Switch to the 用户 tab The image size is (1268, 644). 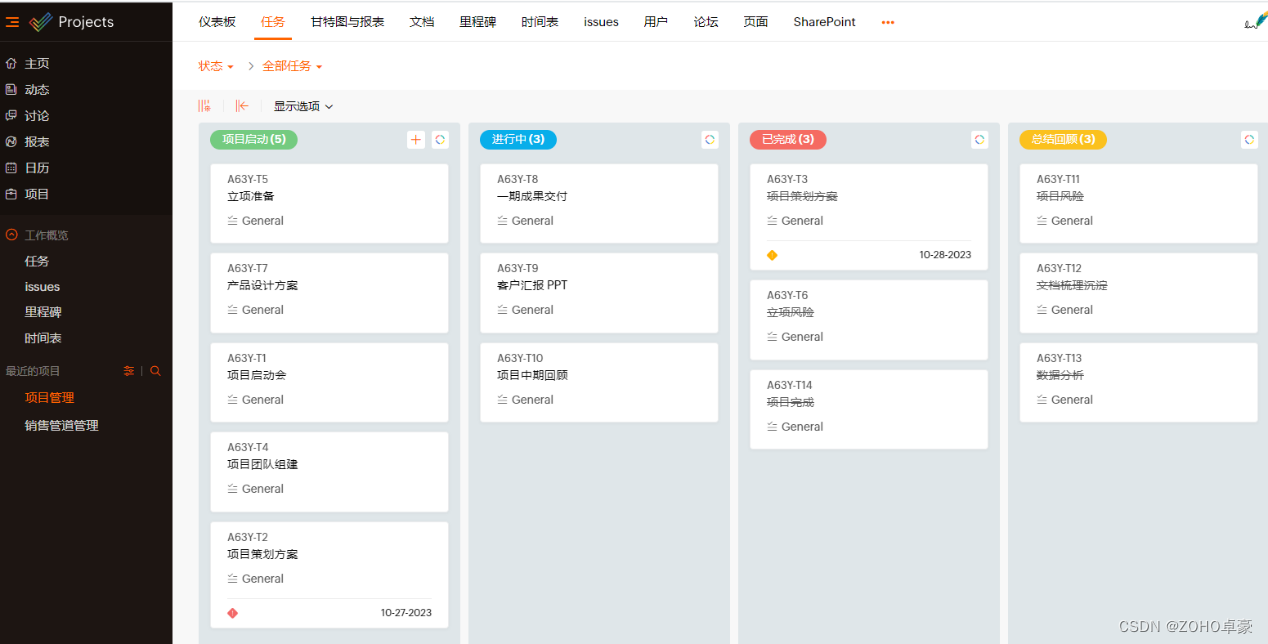coord(656,22)
